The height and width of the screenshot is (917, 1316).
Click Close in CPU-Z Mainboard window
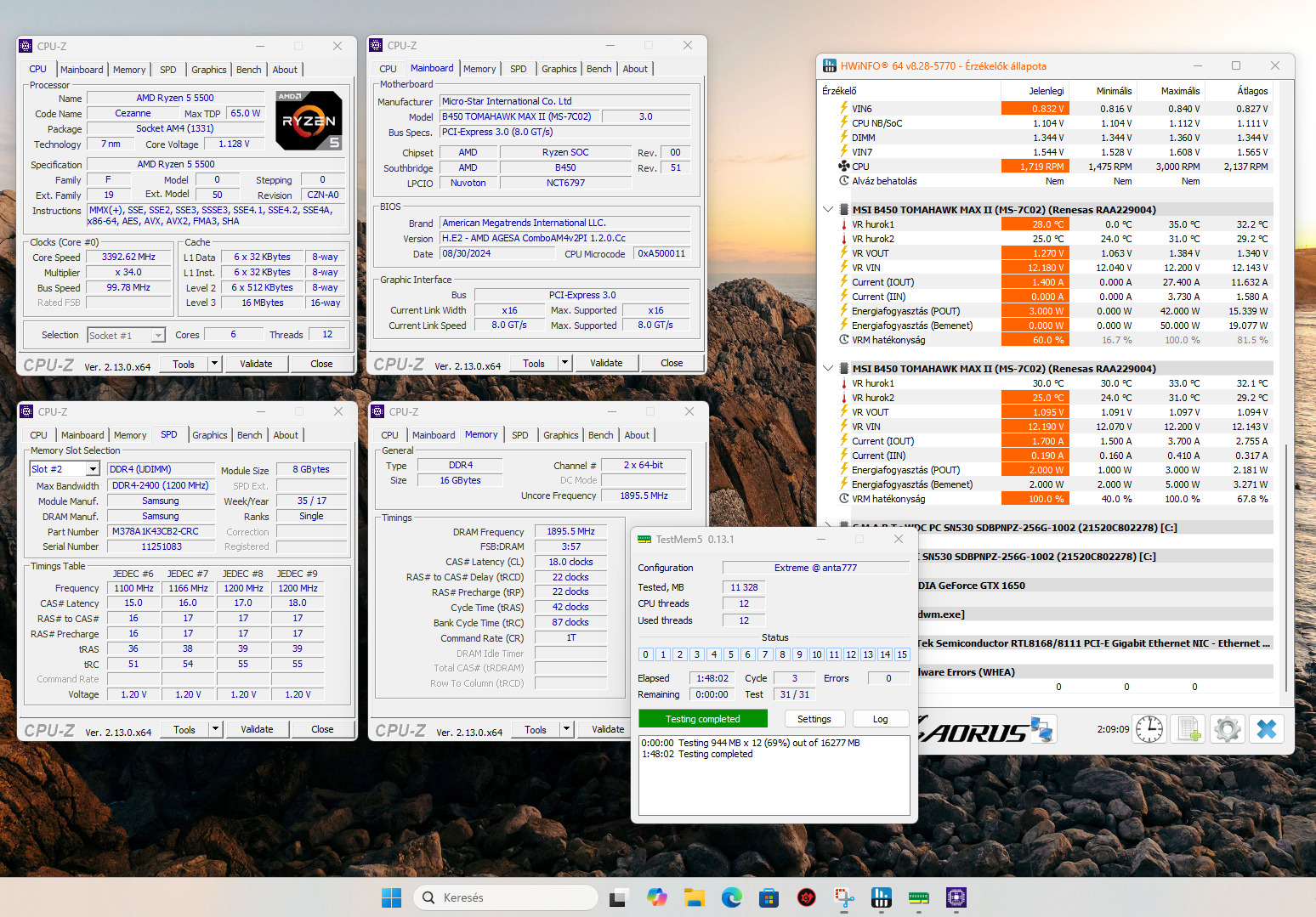coord(672,363)
